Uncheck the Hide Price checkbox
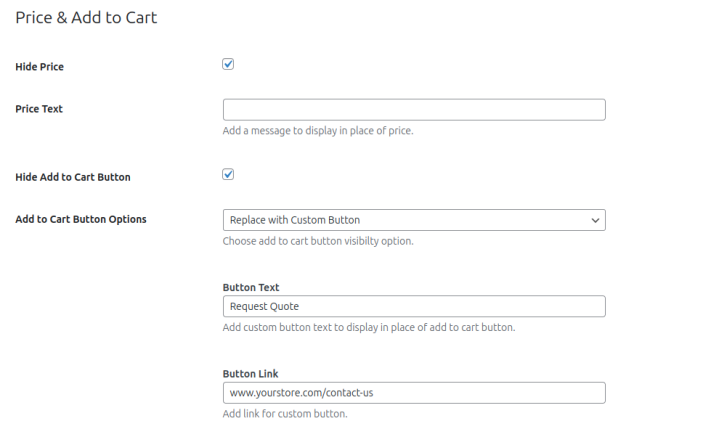Image resolution: width=703 pixels, height=437 pixels. click(228, 64)
